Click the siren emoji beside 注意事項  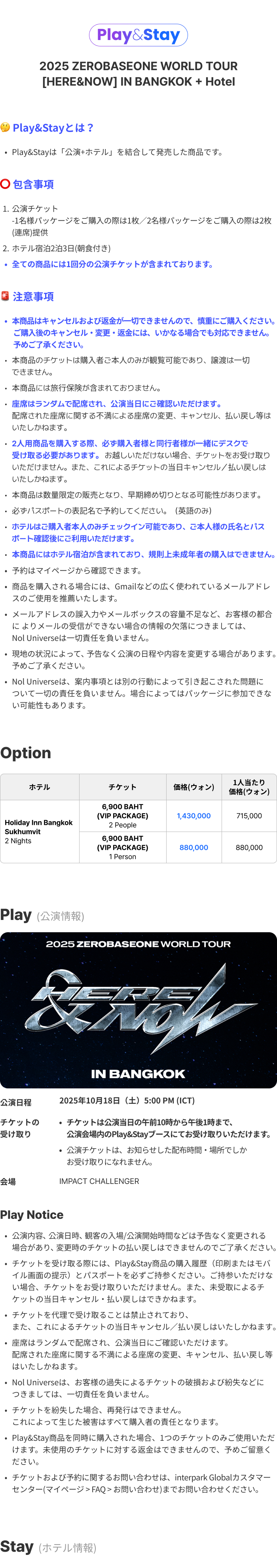point(6,296)
